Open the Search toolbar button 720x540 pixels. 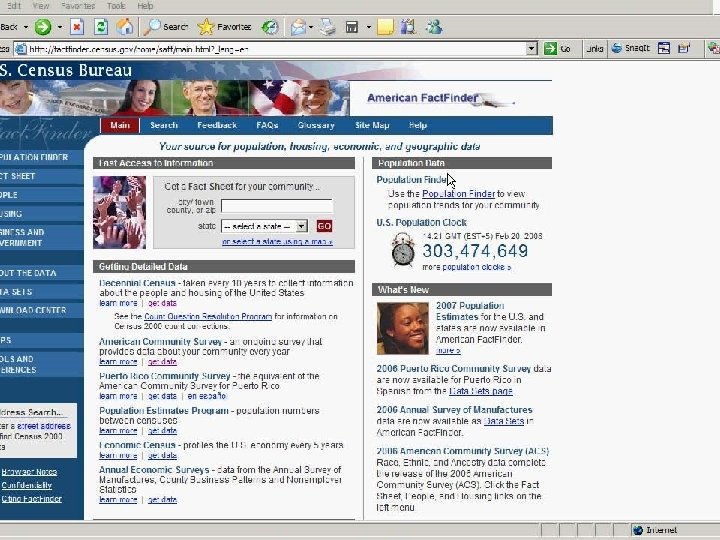(166, 27)
